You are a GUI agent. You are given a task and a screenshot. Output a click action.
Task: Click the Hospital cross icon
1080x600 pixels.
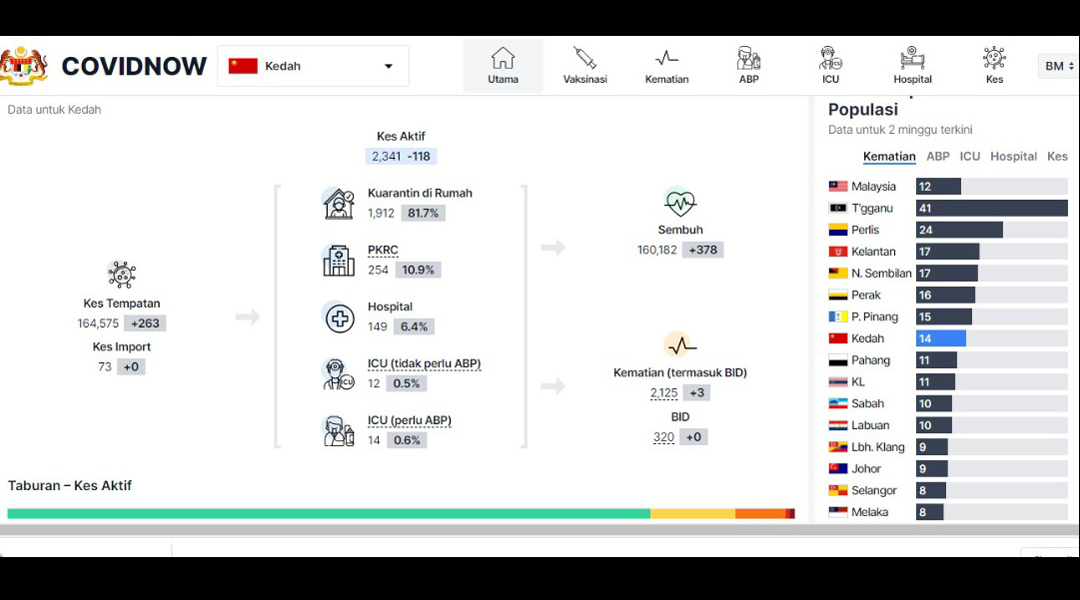[x=339, y=318]
